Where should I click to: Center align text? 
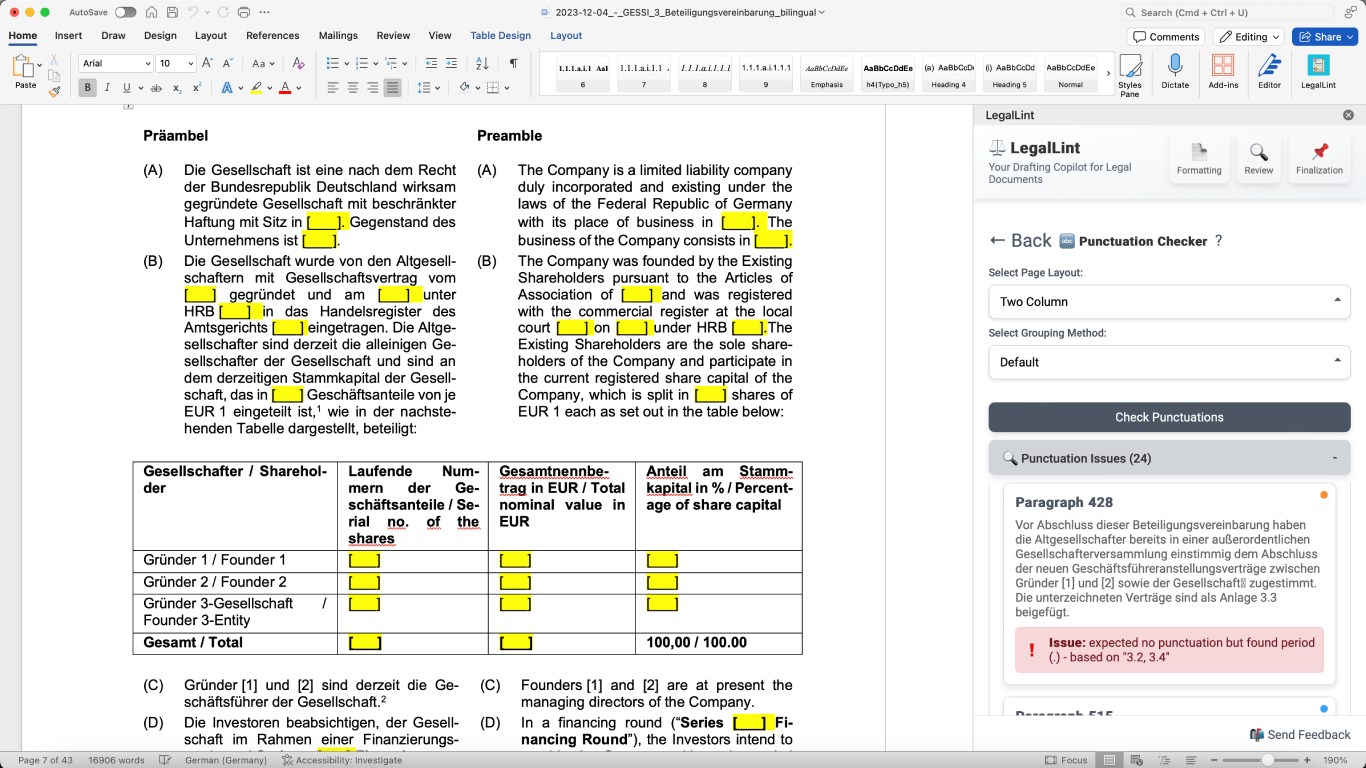pyautogui.click(x=353, y=88)
